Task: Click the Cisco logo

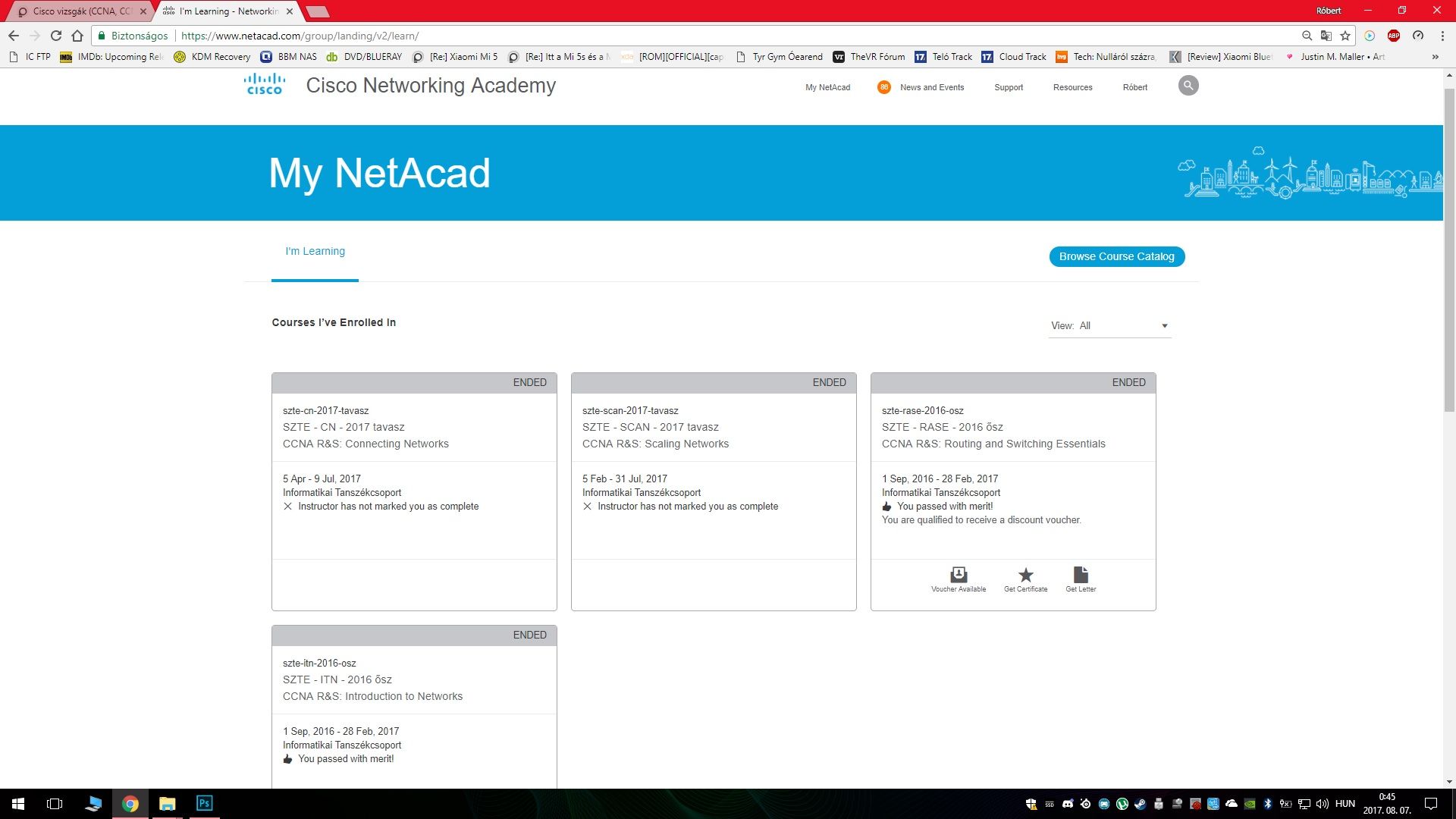Action: 265,84
